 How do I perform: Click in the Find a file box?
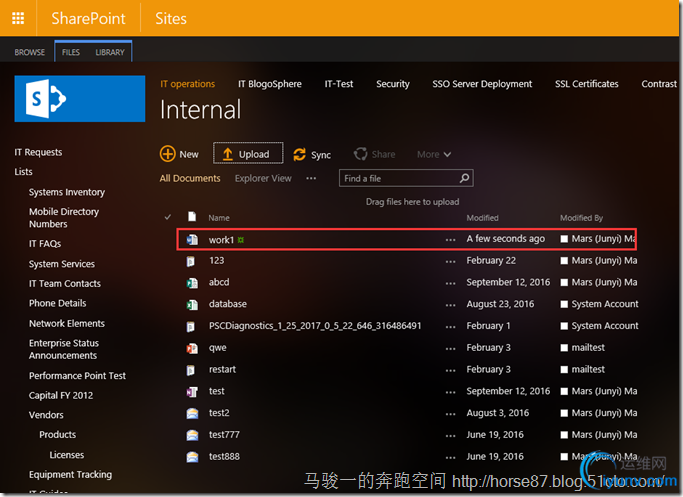[398, 178]
